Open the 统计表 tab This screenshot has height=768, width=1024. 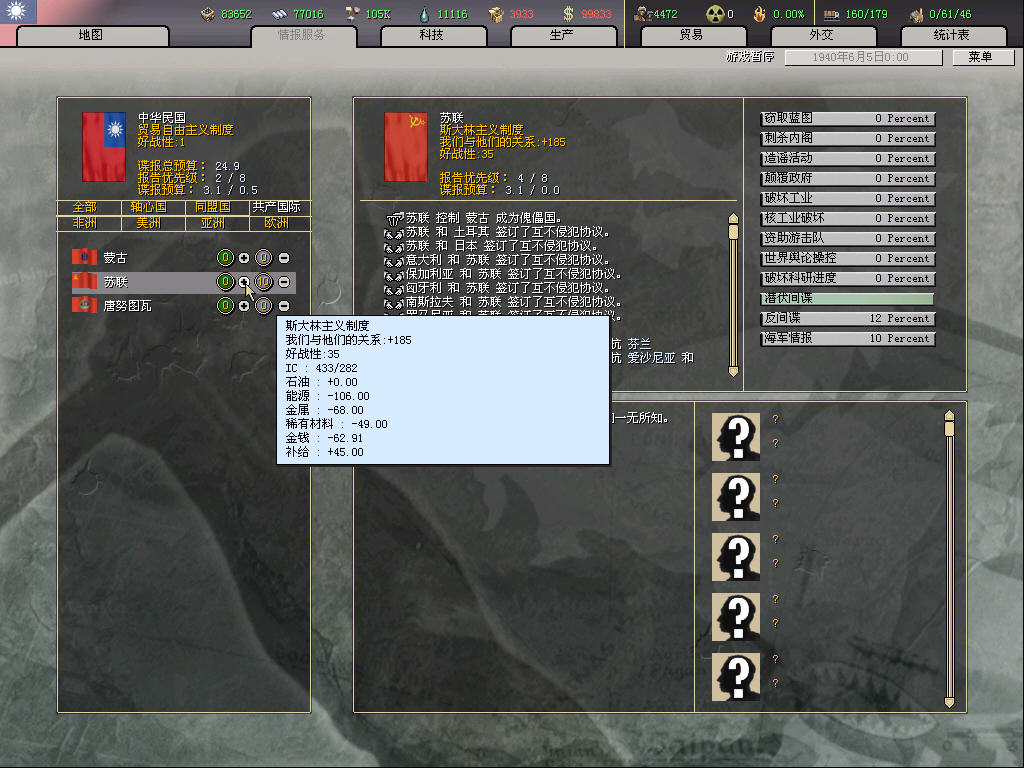click(x=953, y=35)
